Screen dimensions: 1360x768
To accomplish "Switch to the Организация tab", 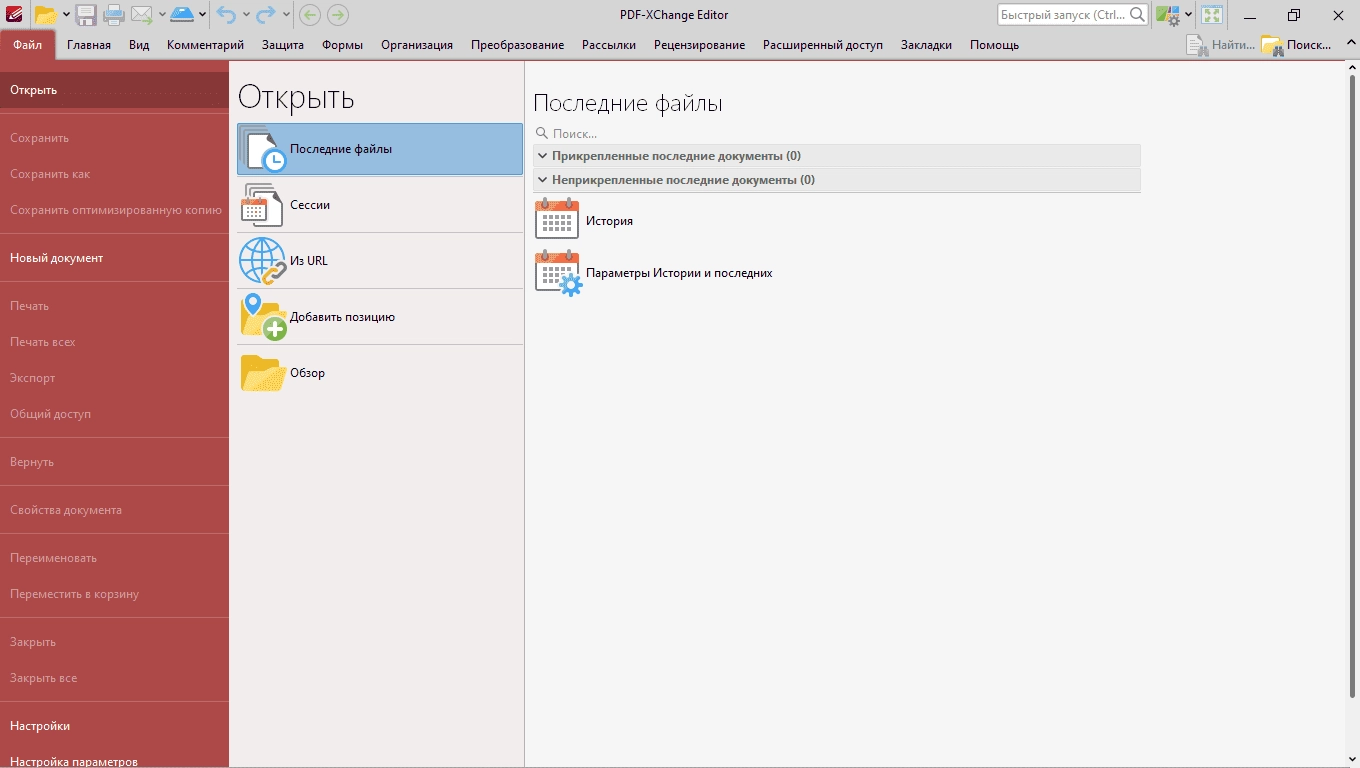I will [417, 45].
